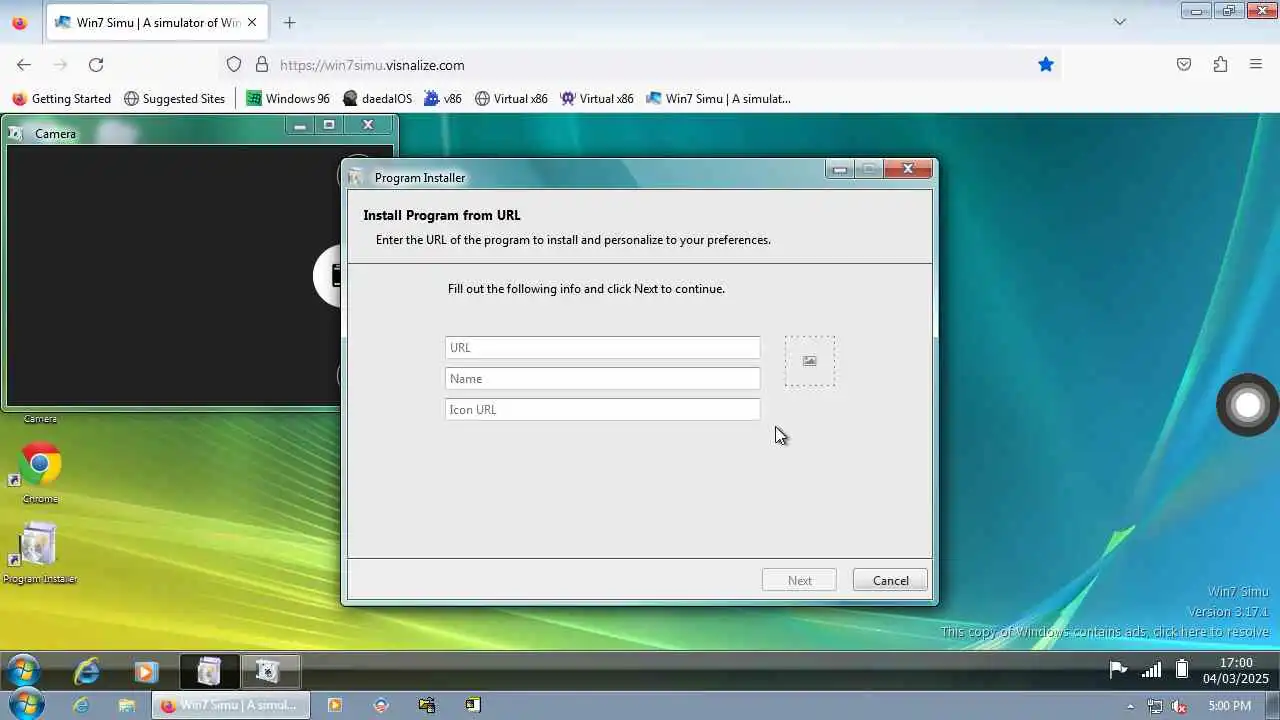This screenshot has width=1280, height=720.
Task: Open the host Windows Start button
Action: pyautogui.click(x=25, y=705)
